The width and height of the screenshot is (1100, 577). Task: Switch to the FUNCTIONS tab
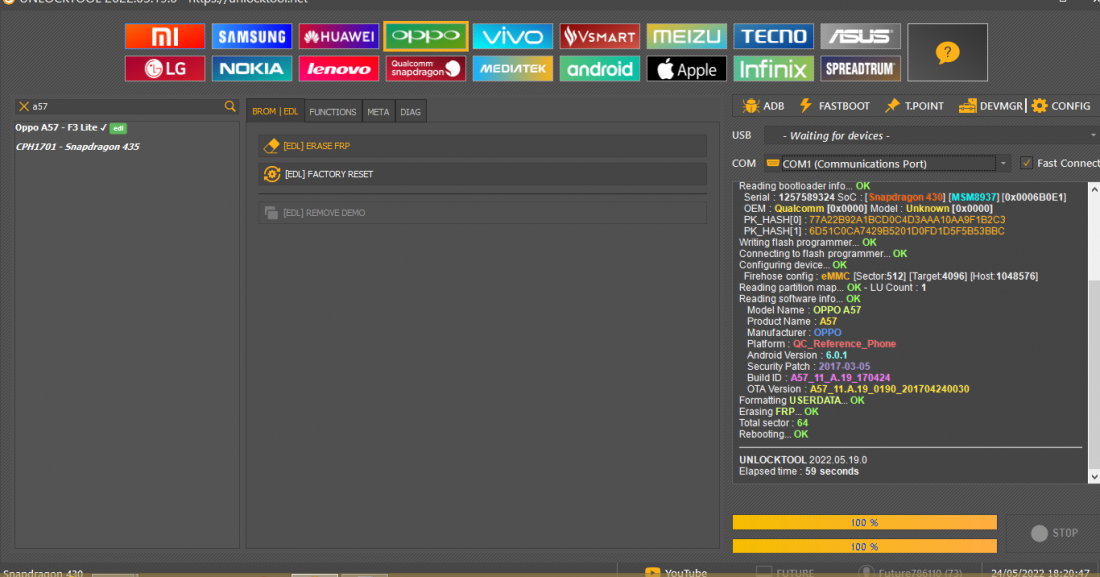pos(333,112)
